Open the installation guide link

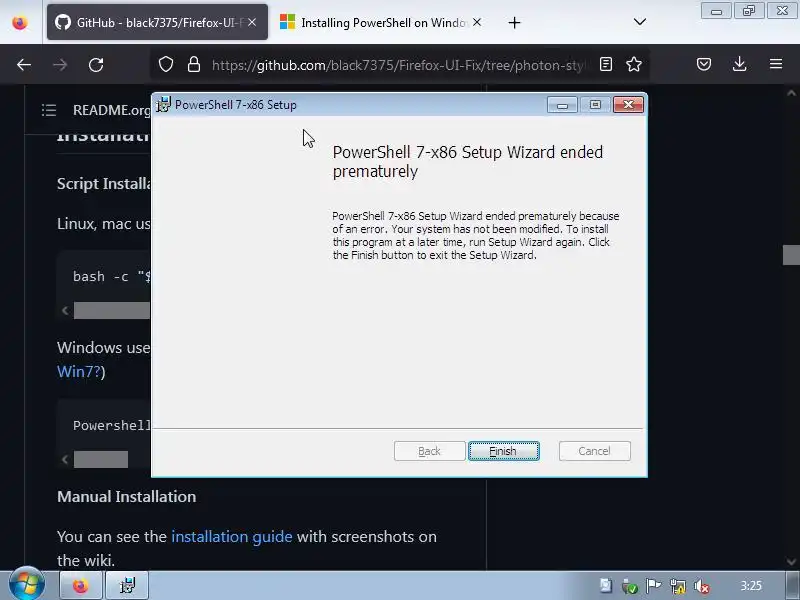(x=232, y=537)
